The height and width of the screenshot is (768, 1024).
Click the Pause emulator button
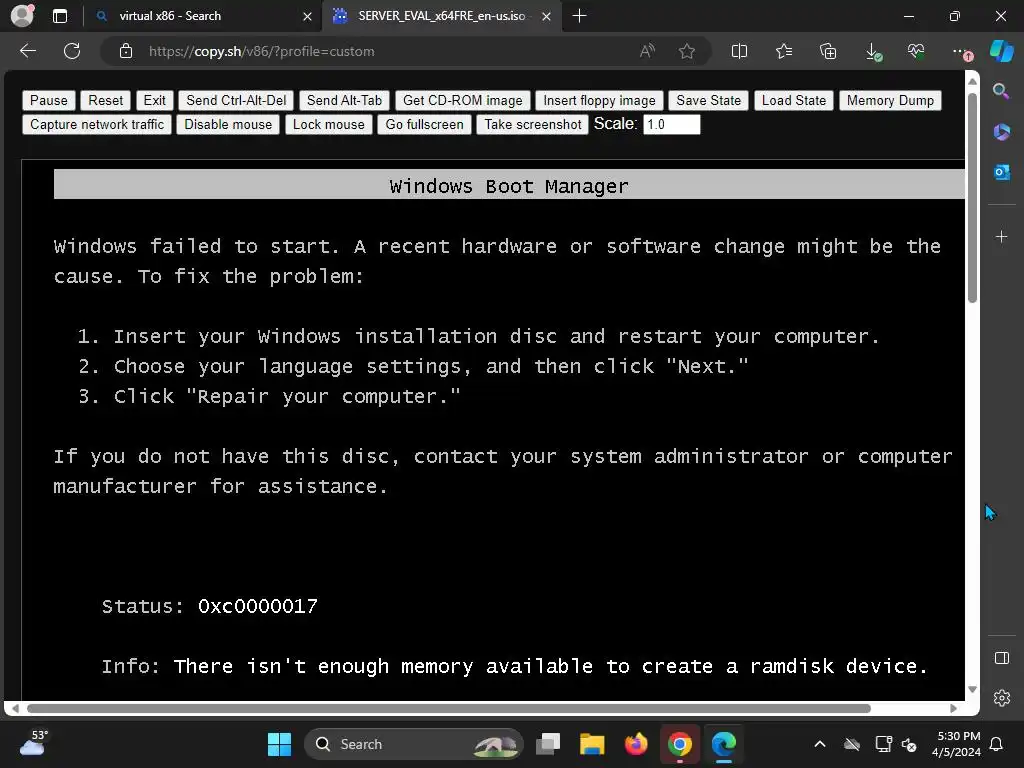48,100
